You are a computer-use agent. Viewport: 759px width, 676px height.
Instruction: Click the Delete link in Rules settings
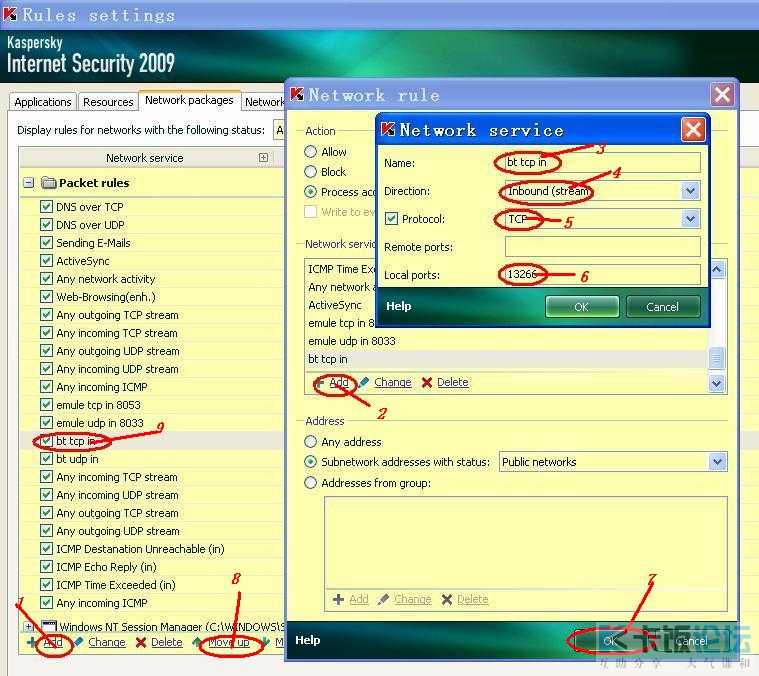point(167,642)
